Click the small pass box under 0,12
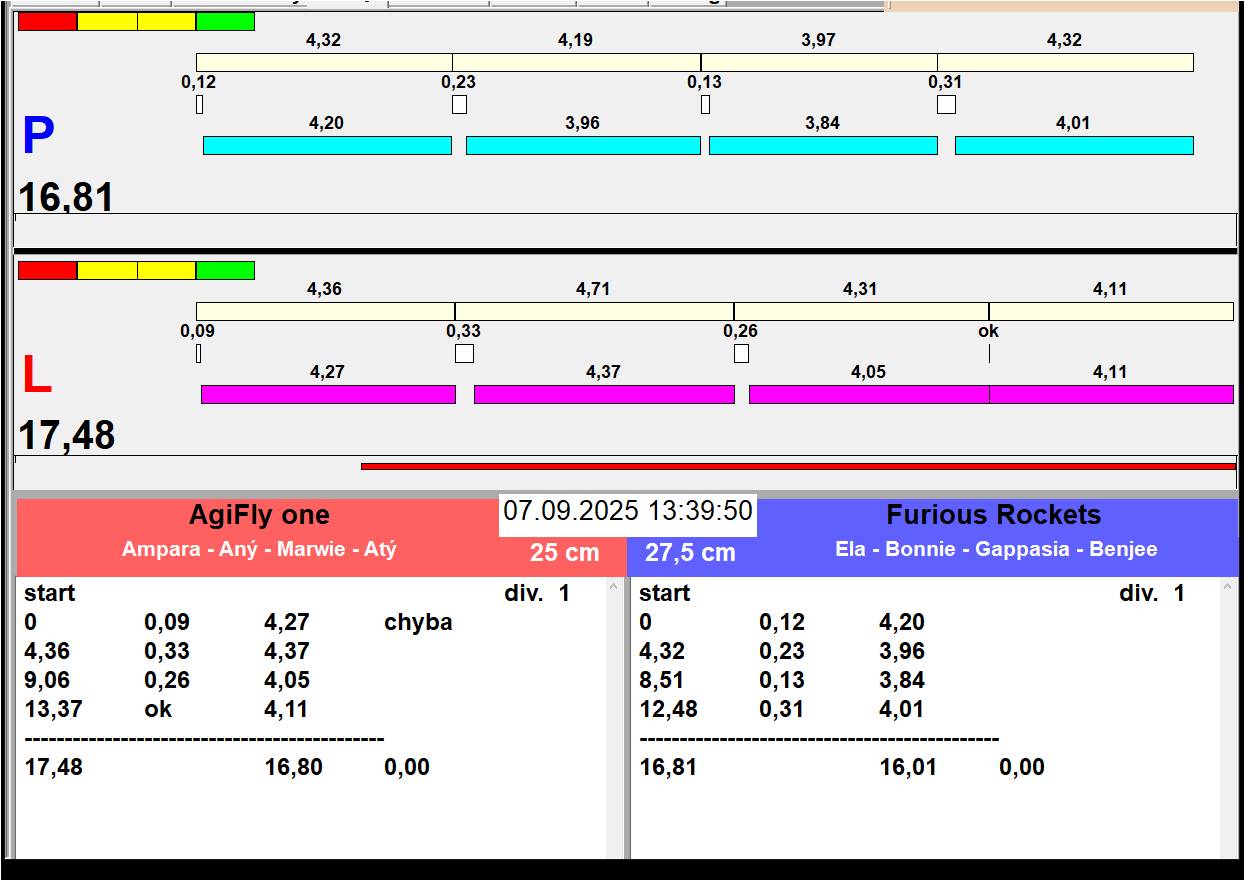 [x=199, y=104]
